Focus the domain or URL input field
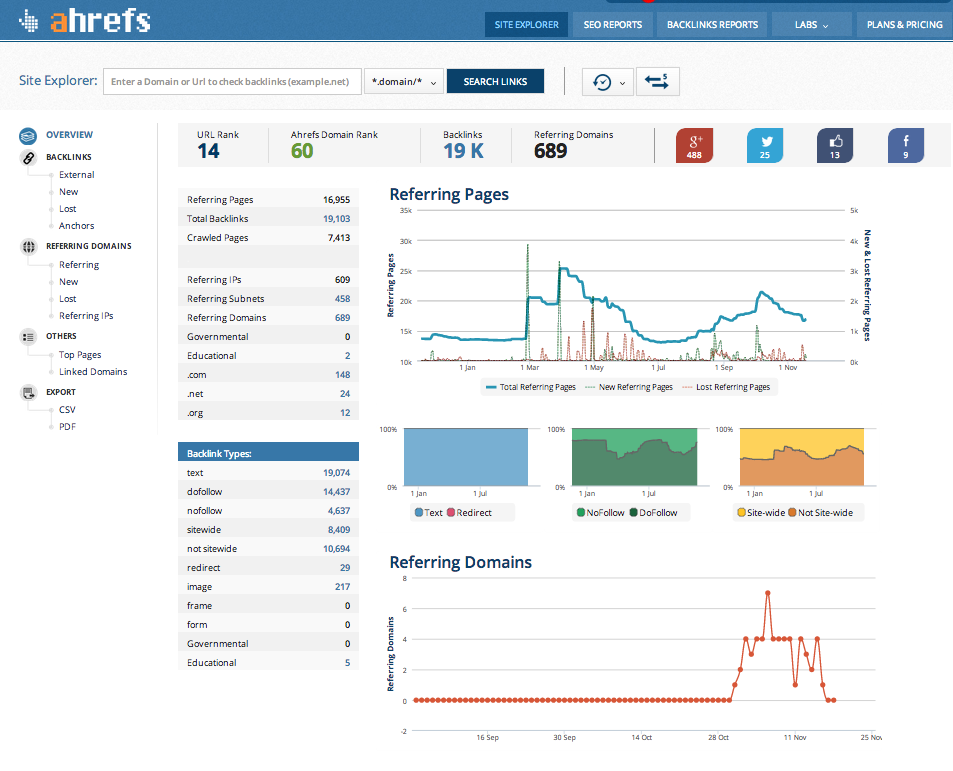This screenshot has height=771, width=953. [233, 81]
